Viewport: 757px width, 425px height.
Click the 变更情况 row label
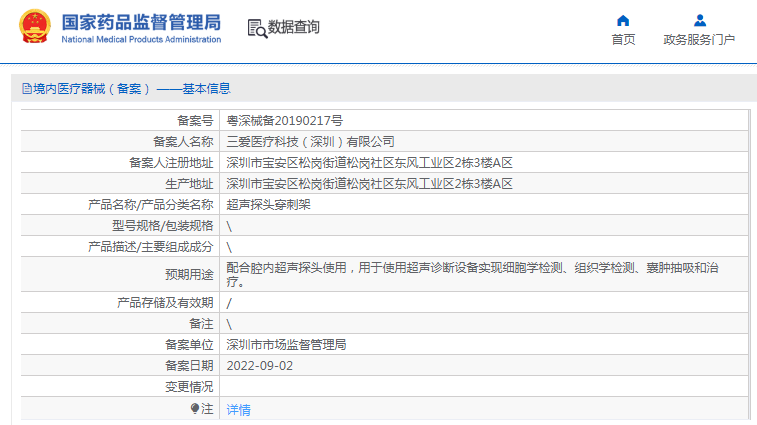coord(189,386)
